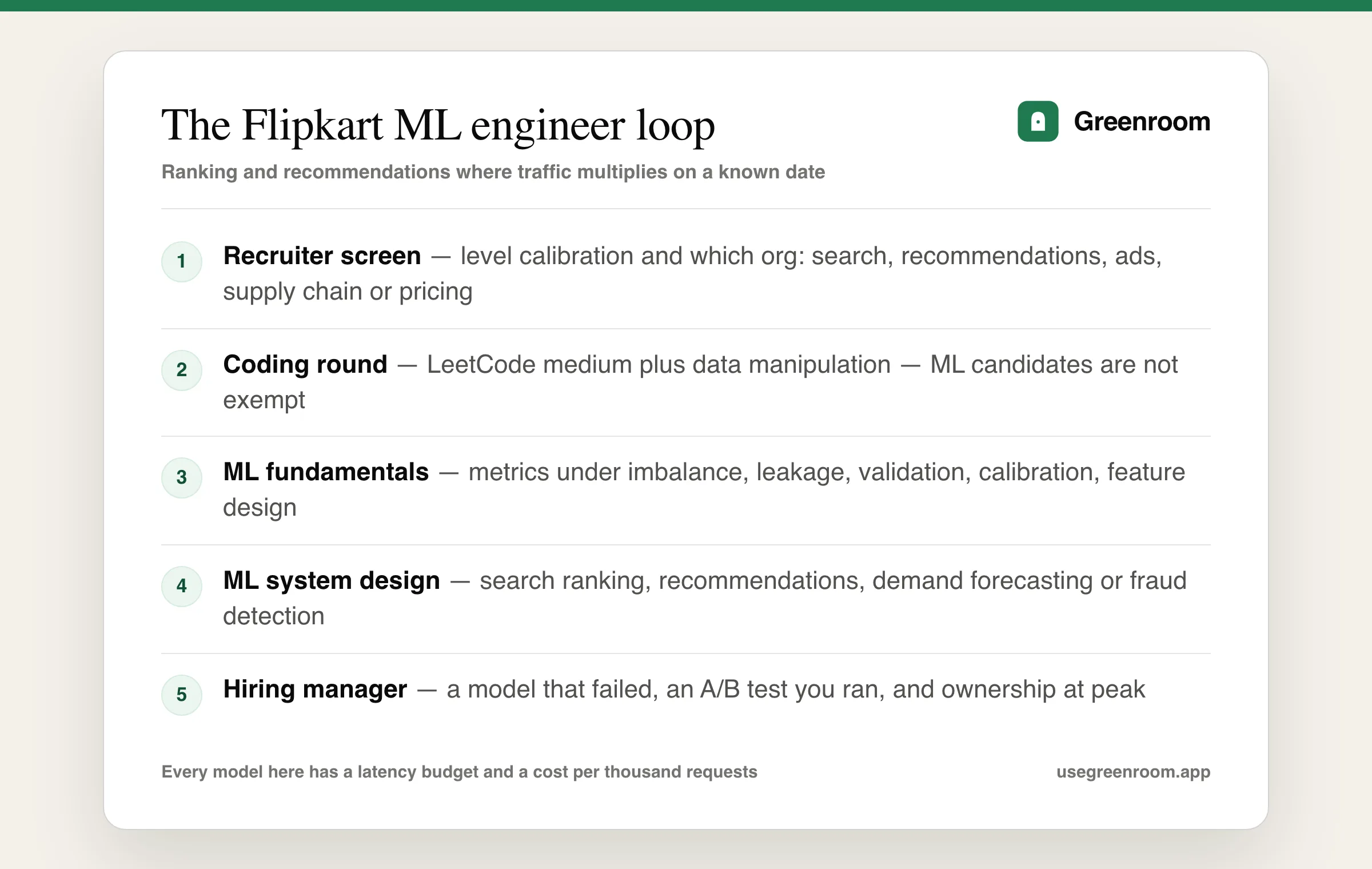The width and height of the screenshot is (1372, 869).
Task: Click 'LeetCode medium plus data manipulation' text
Action: [659, 365]
